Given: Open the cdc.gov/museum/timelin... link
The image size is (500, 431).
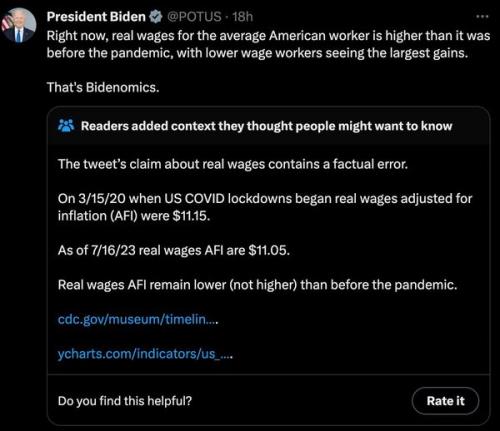Looking at the screenshot, I should [138, 319].
